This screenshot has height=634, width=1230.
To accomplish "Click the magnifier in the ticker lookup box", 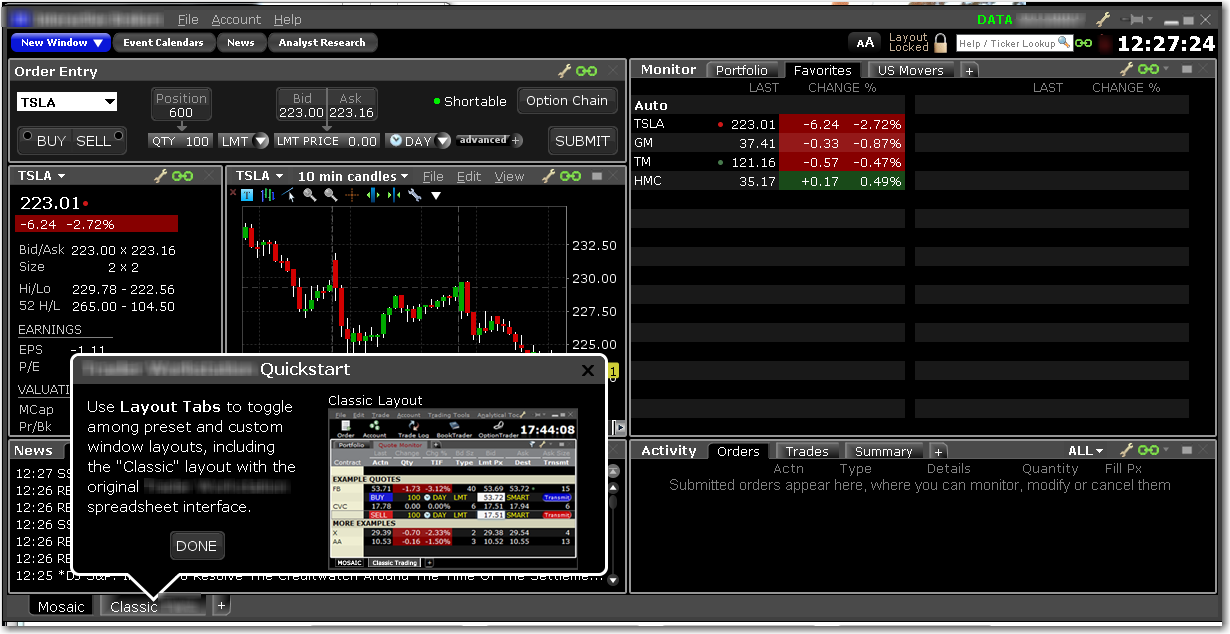I will click(1064, 42).
